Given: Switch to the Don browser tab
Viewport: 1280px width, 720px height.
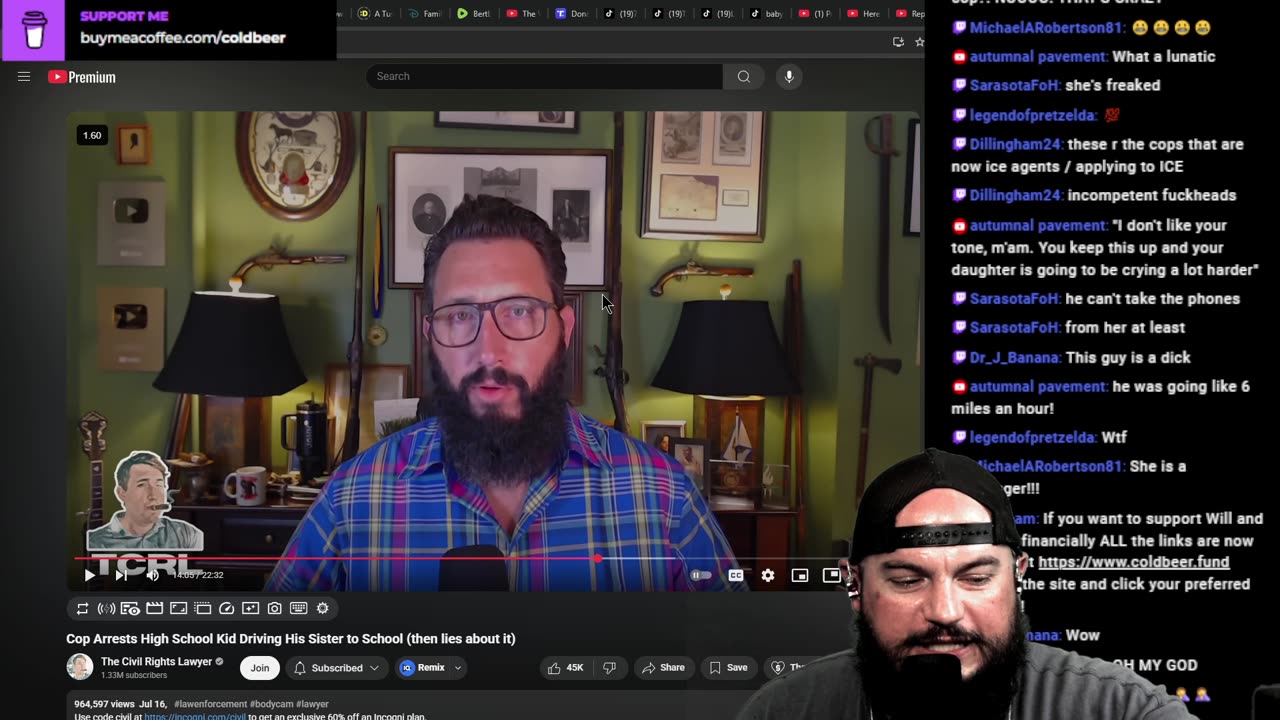Looking at the screenshot, I should (571, 13).
